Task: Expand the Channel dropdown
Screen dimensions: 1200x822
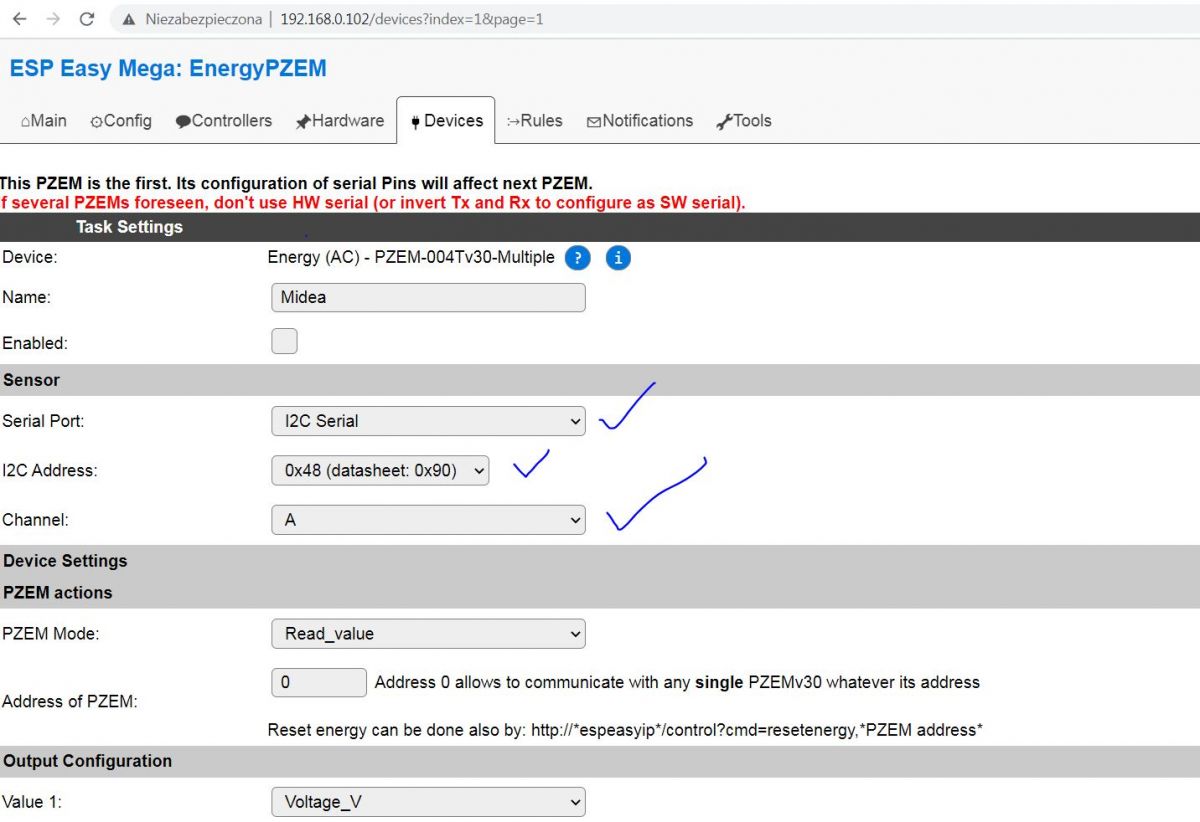Action: coord(428,520)
